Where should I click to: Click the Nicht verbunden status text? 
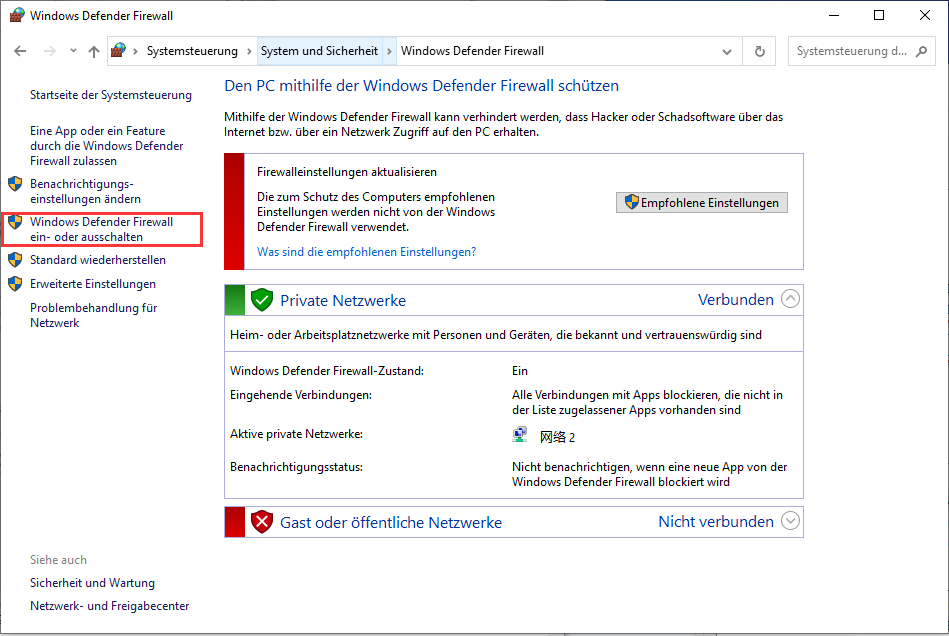(716, 522)
